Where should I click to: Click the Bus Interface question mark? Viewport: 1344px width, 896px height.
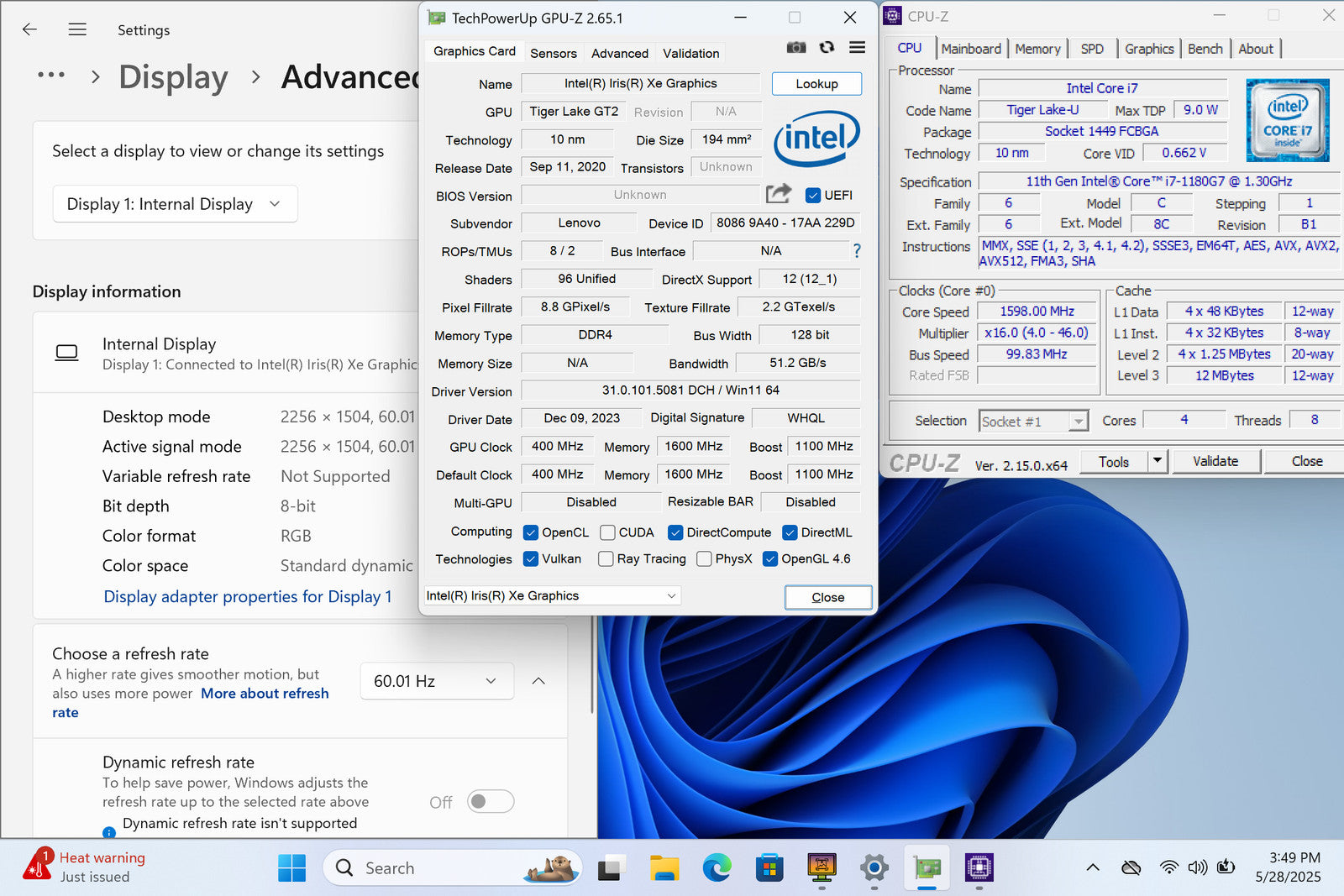click(856, 251)
